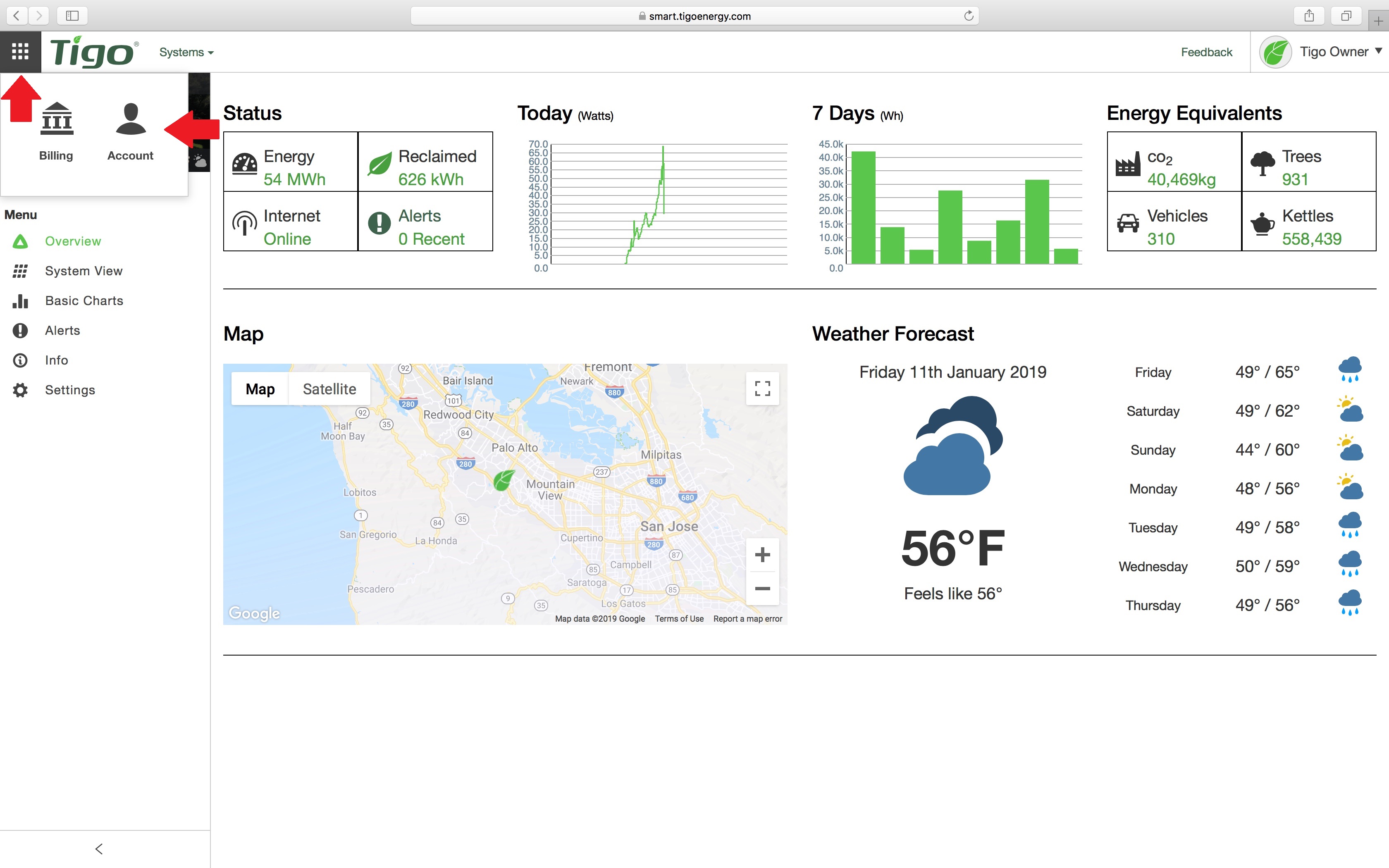Click the System View grid icon
Screen dimensions: 1389x868
[20, 271]
